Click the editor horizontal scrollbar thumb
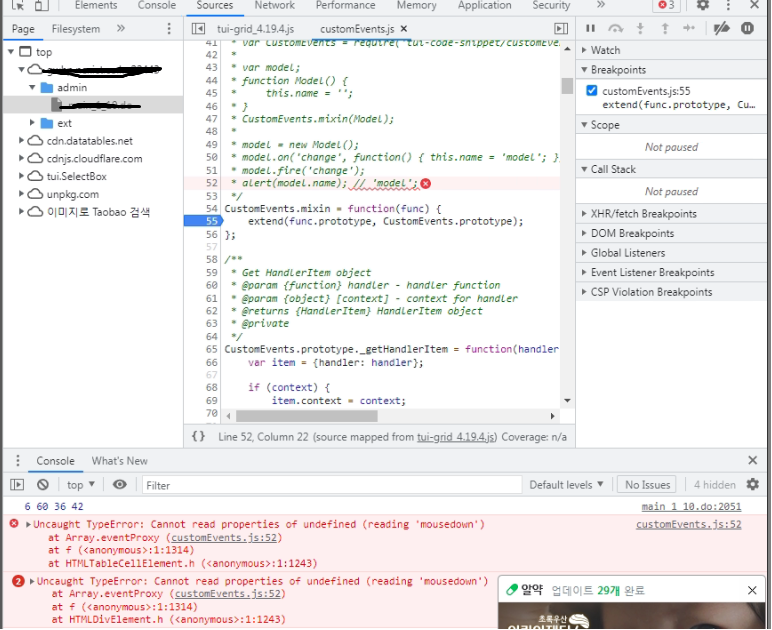The image size is (772, 630). click(307, 416)
